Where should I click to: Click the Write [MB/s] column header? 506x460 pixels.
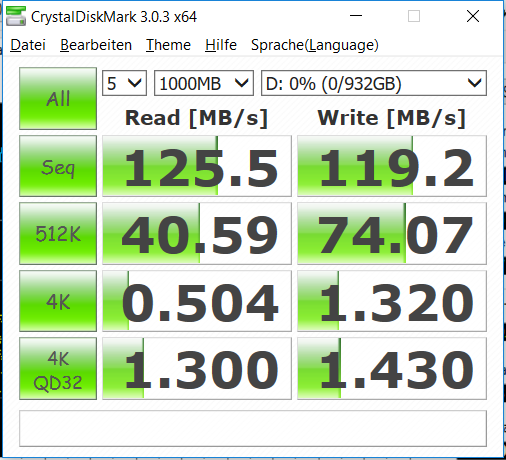(392, 118)
